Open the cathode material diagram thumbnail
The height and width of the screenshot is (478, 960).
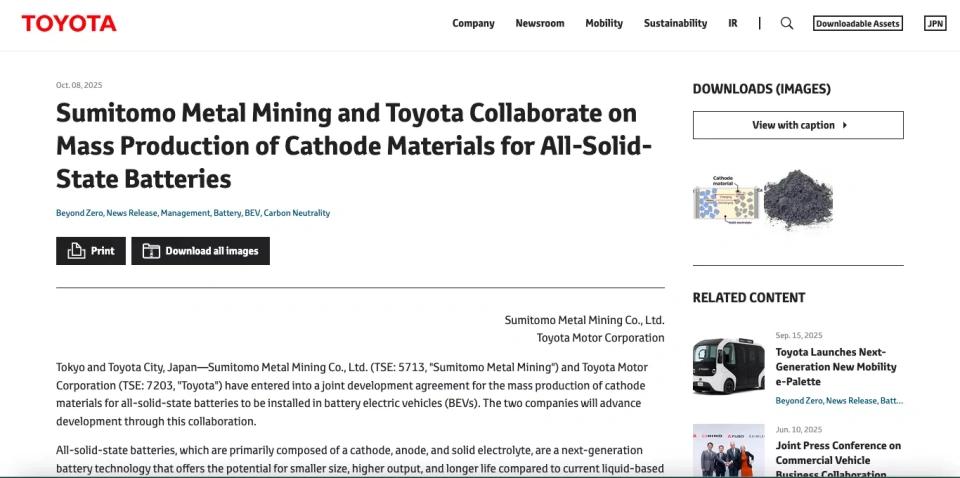pyautogui.click(x=727, y=201)
